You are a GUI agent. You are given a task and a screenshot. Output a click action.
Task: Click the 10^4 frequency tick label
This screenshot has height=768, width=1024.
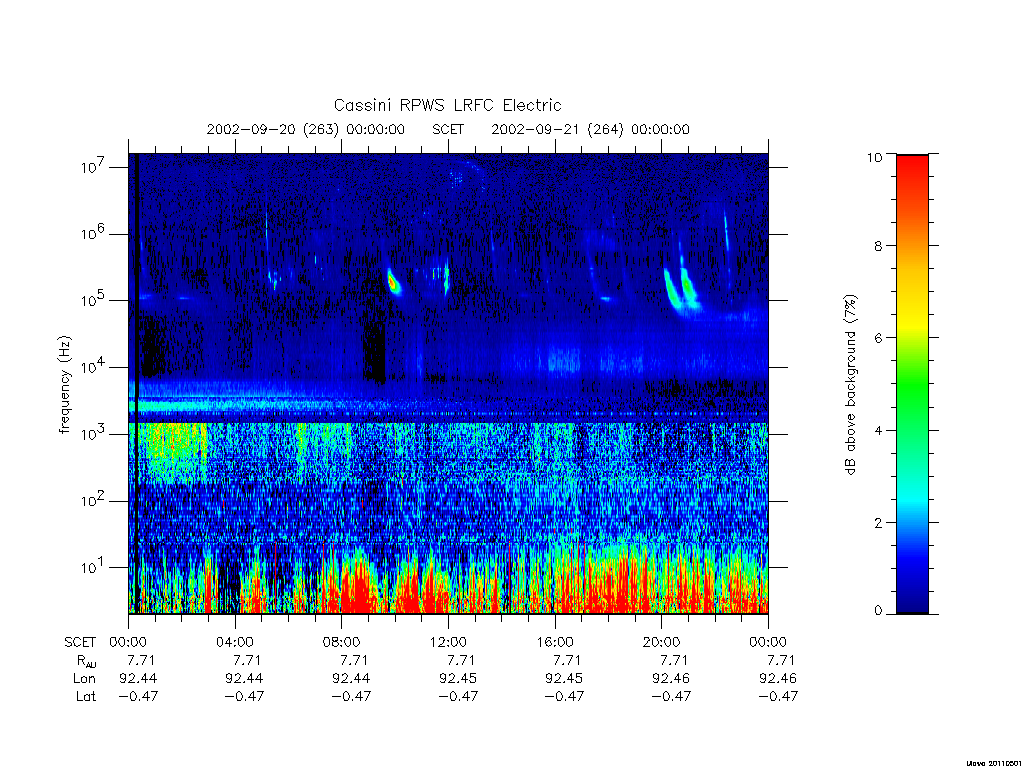click(x=95, y=368)
